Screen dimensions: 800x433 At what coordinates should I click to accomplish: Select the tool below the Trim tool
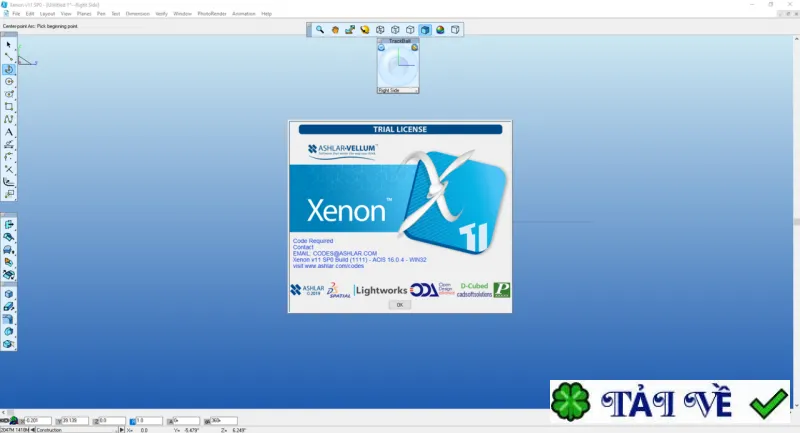point(9,182)
